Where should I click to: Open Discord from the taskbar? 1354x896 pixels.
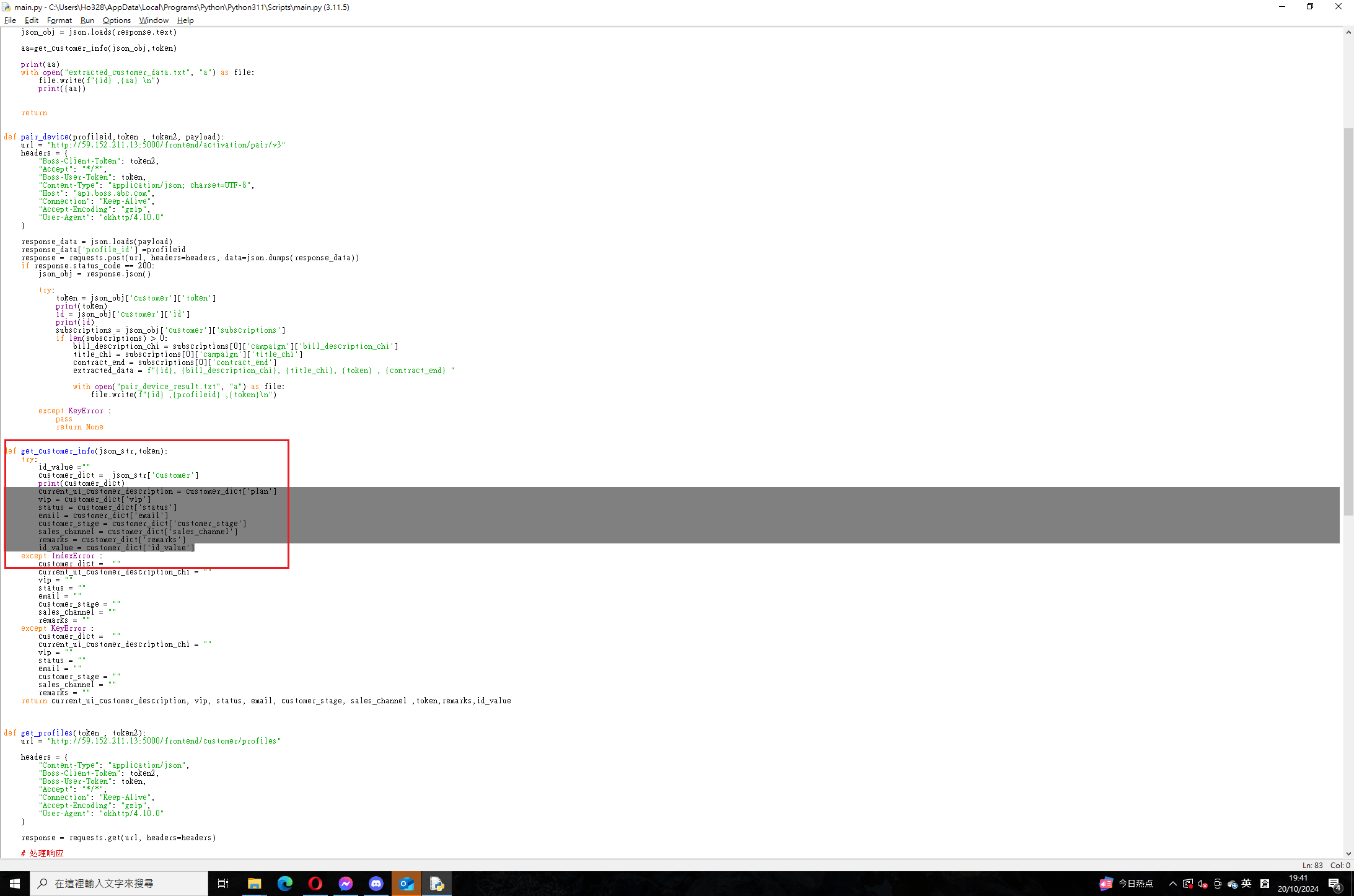(x=376, y=884)
